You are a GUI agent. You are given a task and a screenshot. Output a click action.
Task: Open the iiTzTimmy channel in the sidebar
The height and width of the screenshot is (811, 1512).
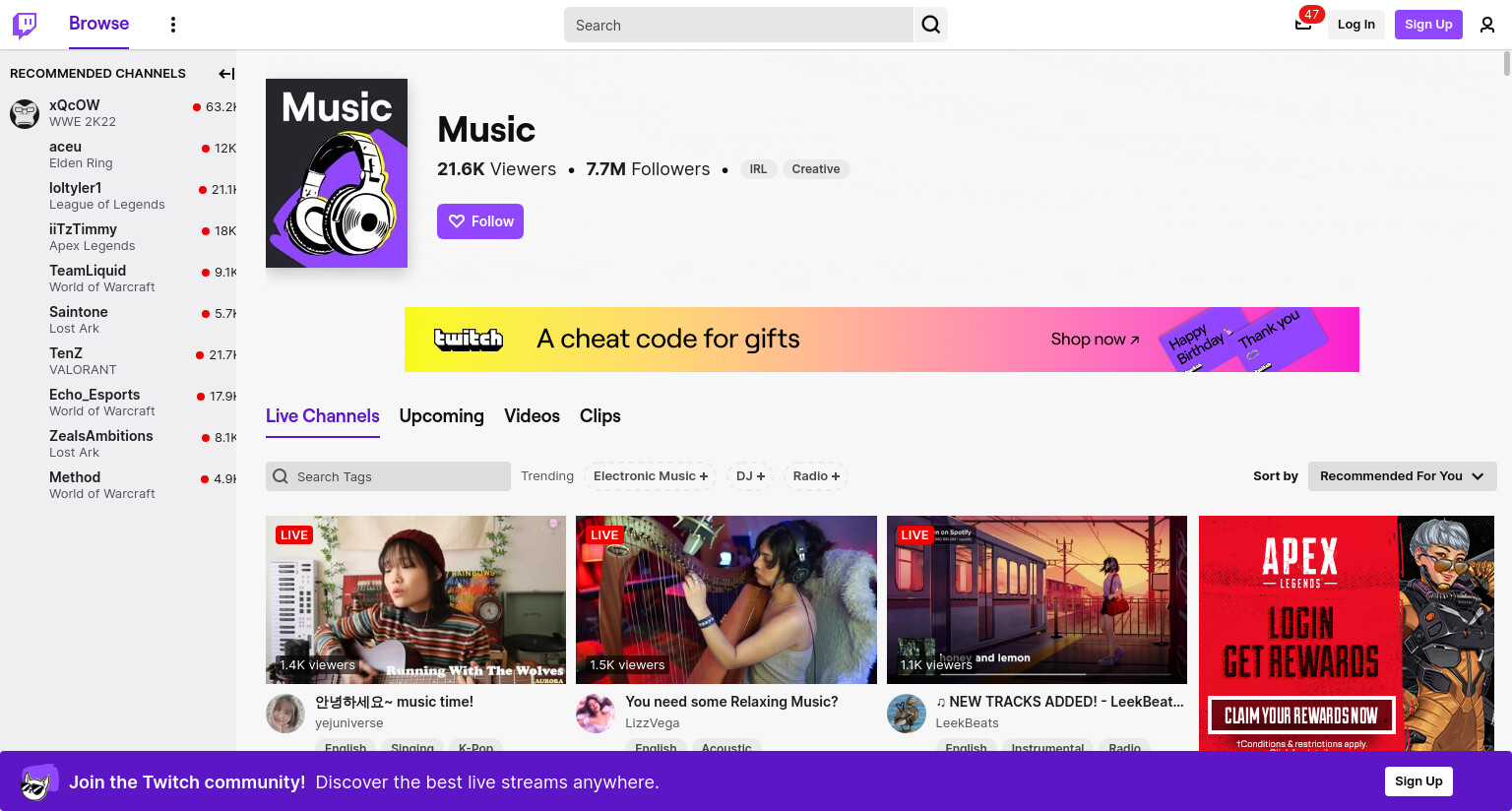click(118, 237)
